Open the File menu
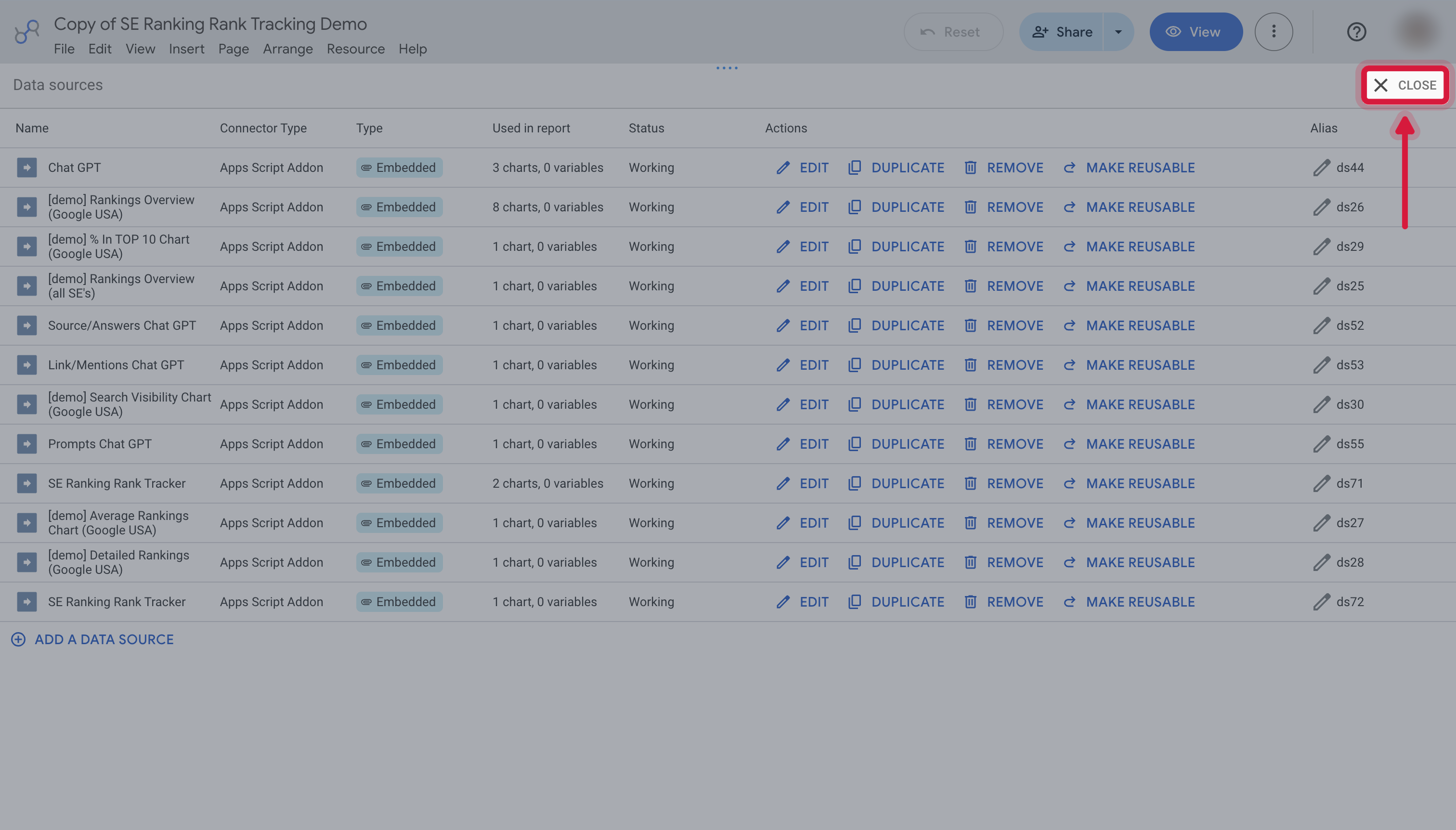This screenshot has height=830, width=1456. [x=64, y=49]
